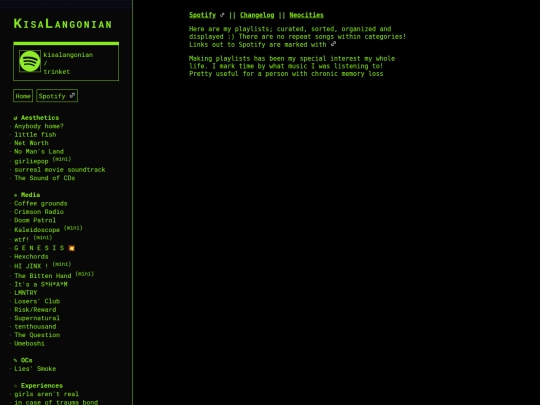Open the trinket link in the profile card
The height and width of the screenshot is (405, 540).
pos(56,72)
